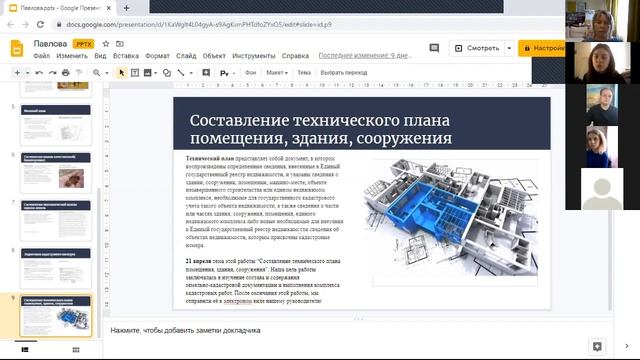Click the 21 апреля paragraph text
Viewport: 640px width, 360px height.
263,281
